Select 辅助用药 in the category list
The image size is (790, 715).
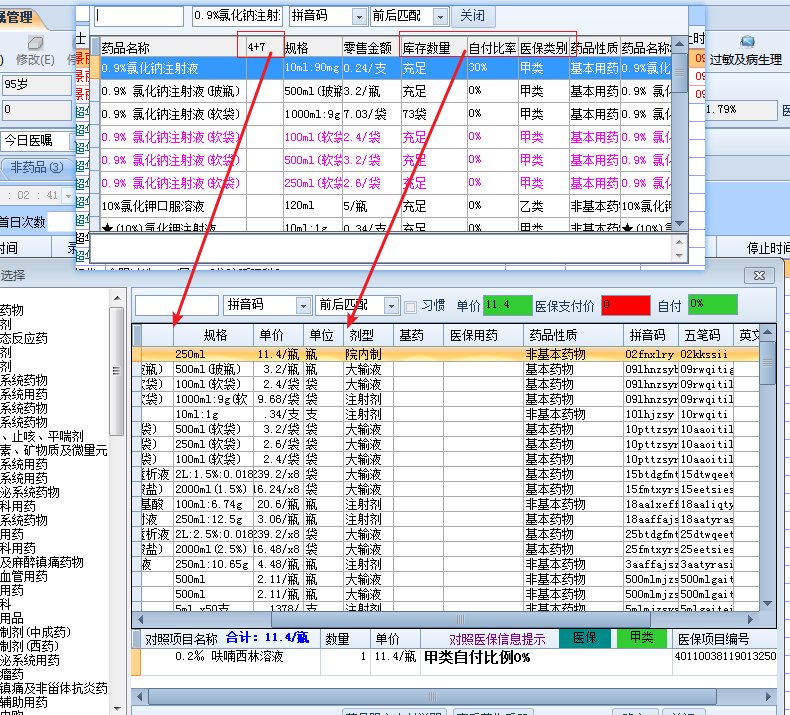pos(24,702)
